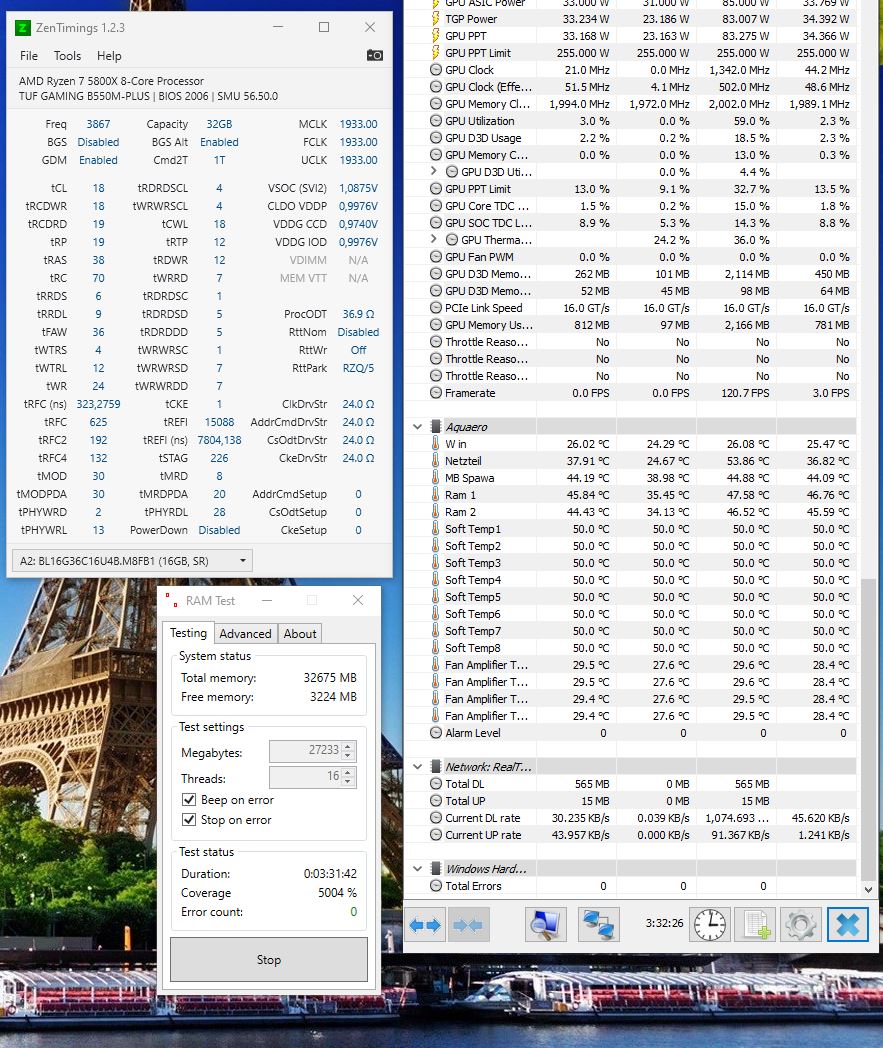The image size is (883, 1048).
Task: Take a ZenTimings screenshot with camera icon
Action: click(375, 55)
